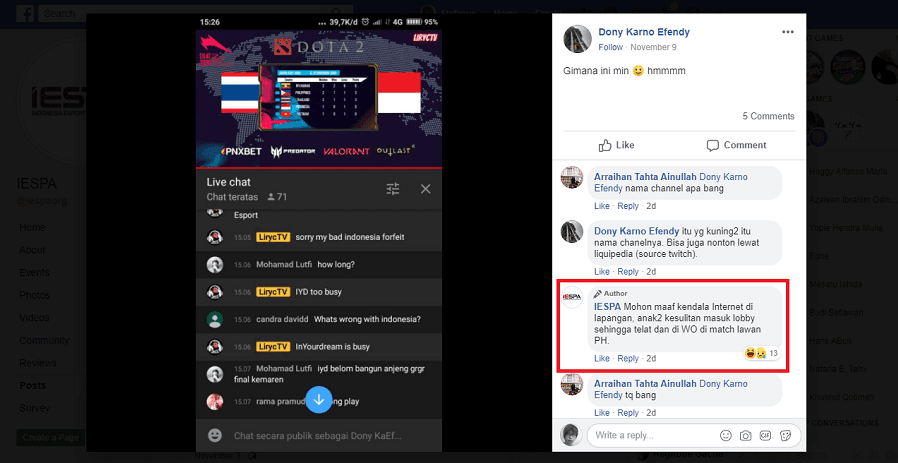
Task: Click the reaction emojis on IESPA comment
Action: coord(755,353)
